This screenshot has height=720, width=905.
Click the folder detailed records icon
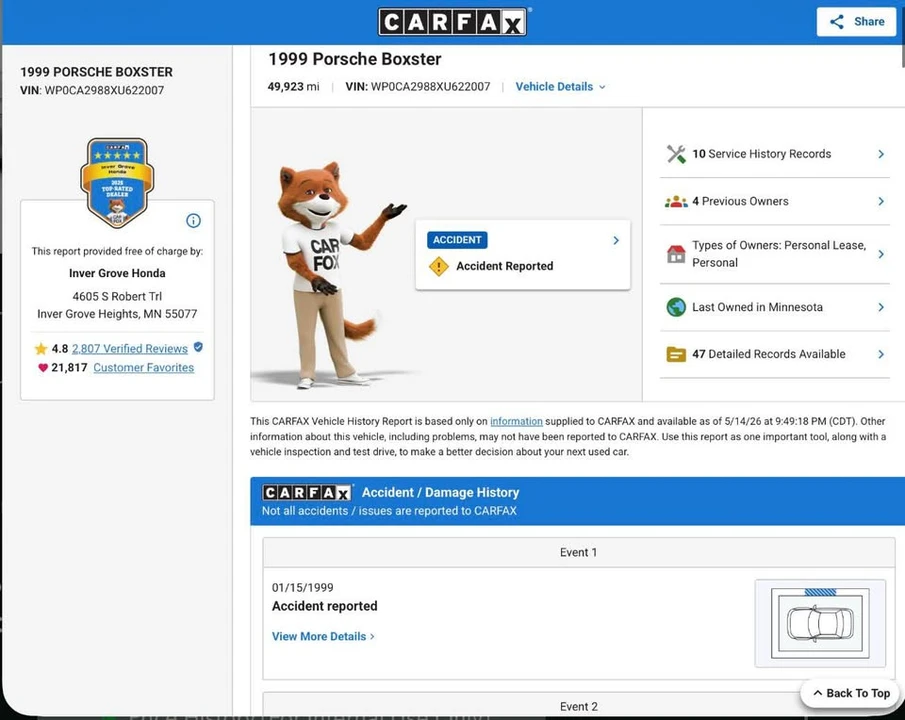(676, 354)
